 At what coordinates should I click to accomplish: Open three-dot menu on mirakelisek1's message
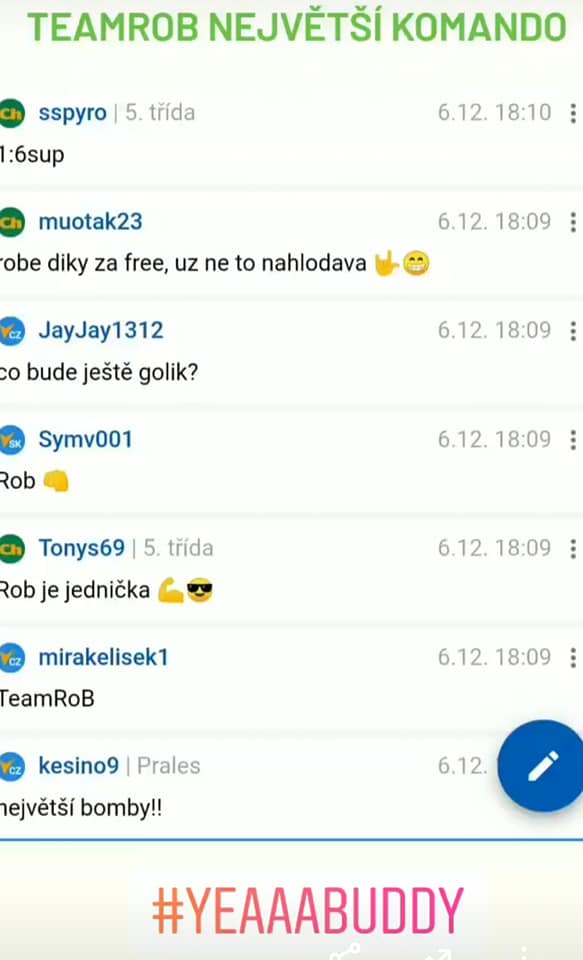573,657
